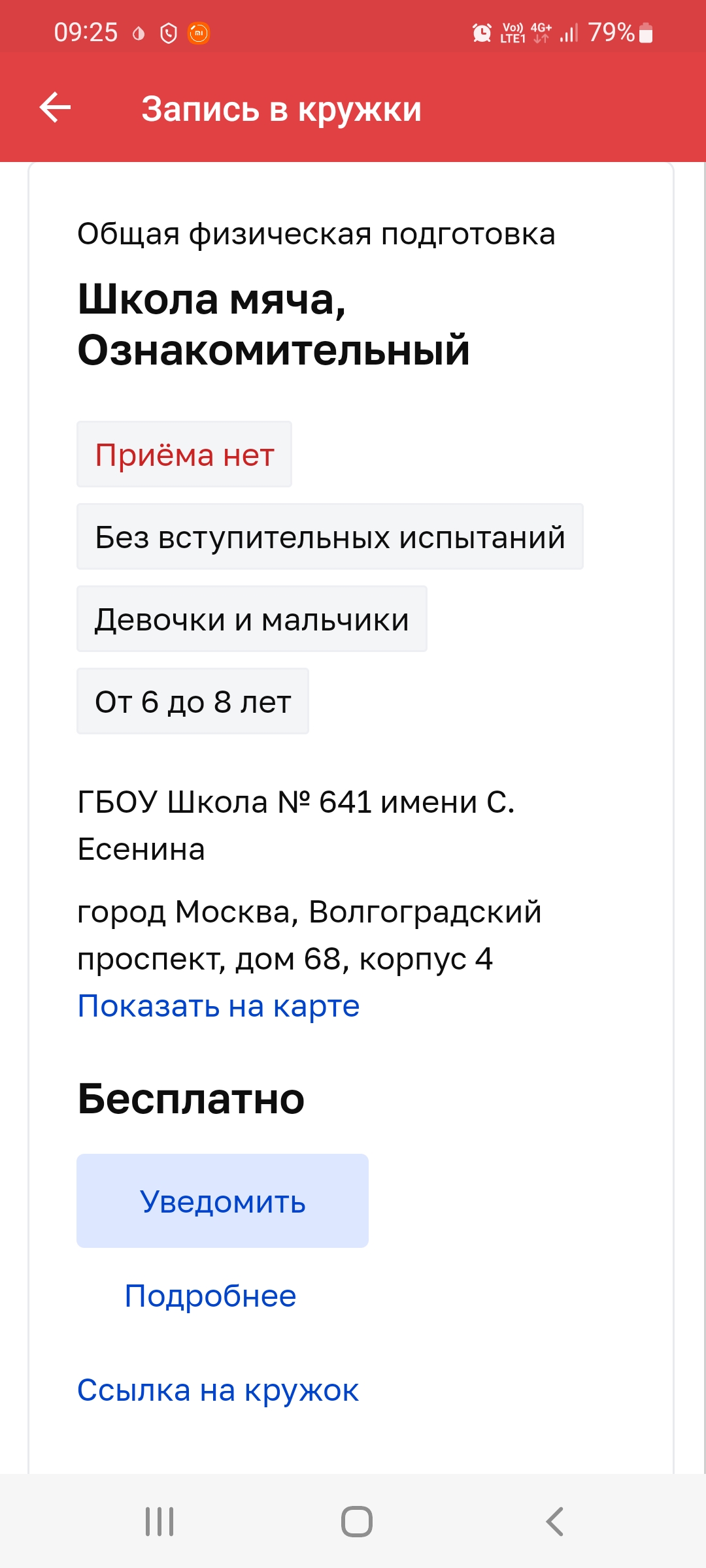Screen dimensions: 706x1568
Task: Tap the battery icon in status bar
Action: click(646, 33)
